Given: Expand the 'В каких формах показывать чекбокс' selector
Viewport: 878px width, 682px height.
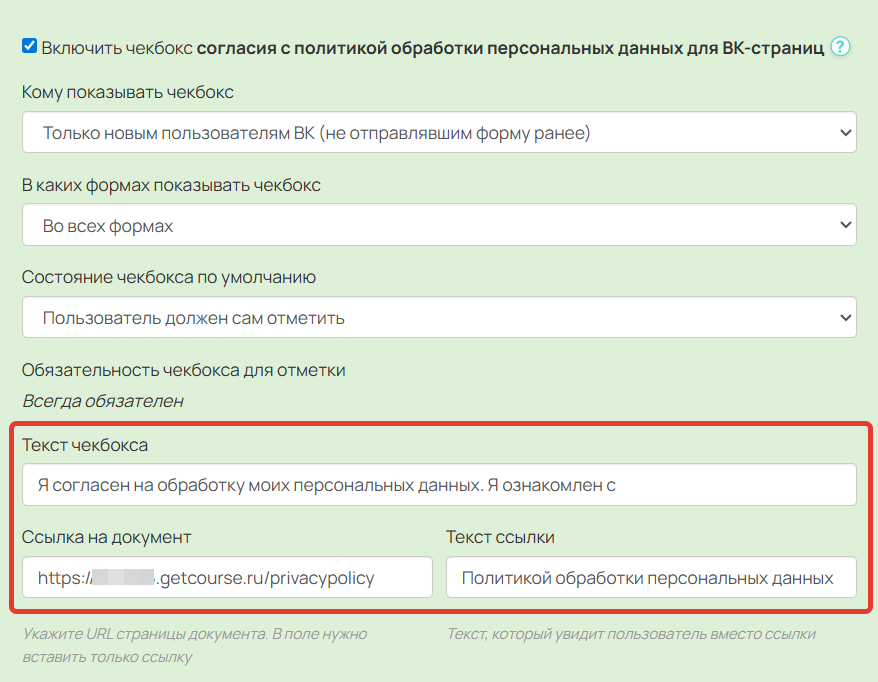Looking at the screenshot, I should [440, 224].
